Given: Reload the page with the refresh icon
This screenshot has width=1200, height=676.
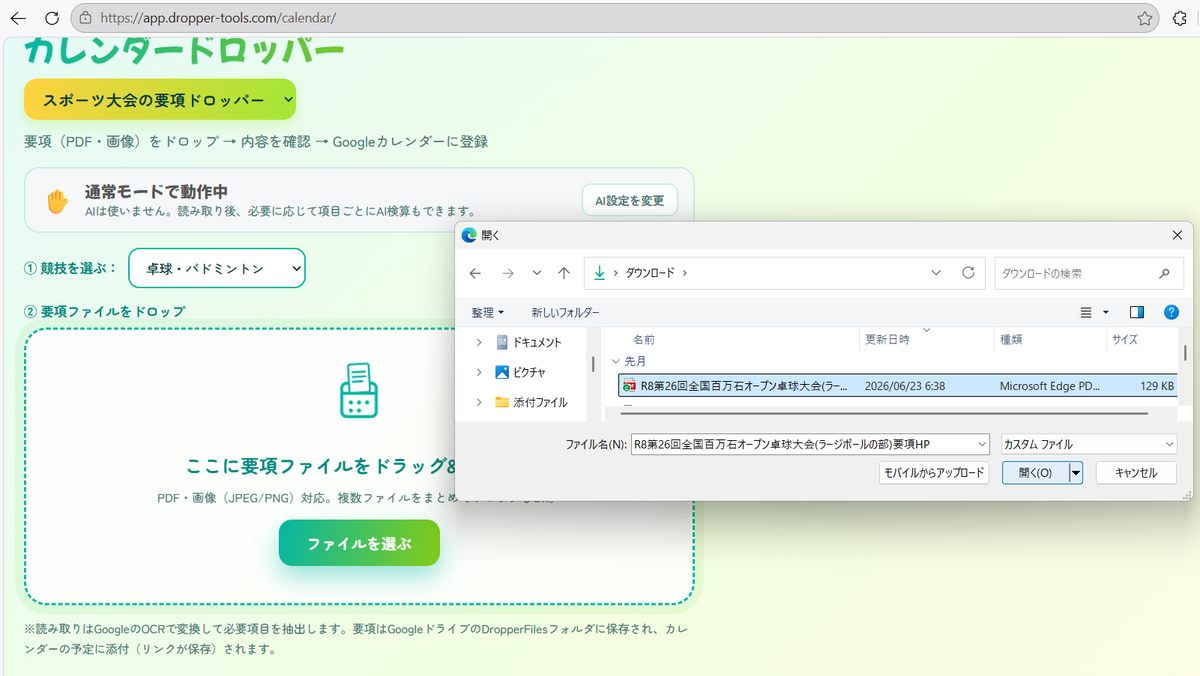Looking at the screenshot, I should (x=52, y=18).
